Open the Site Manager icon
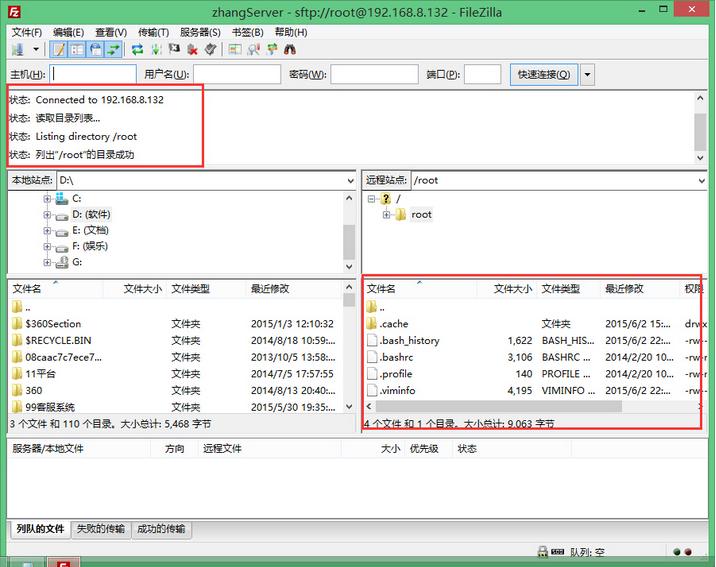The width and height of the screenshot is (716, 567). (x=18, y=49)
